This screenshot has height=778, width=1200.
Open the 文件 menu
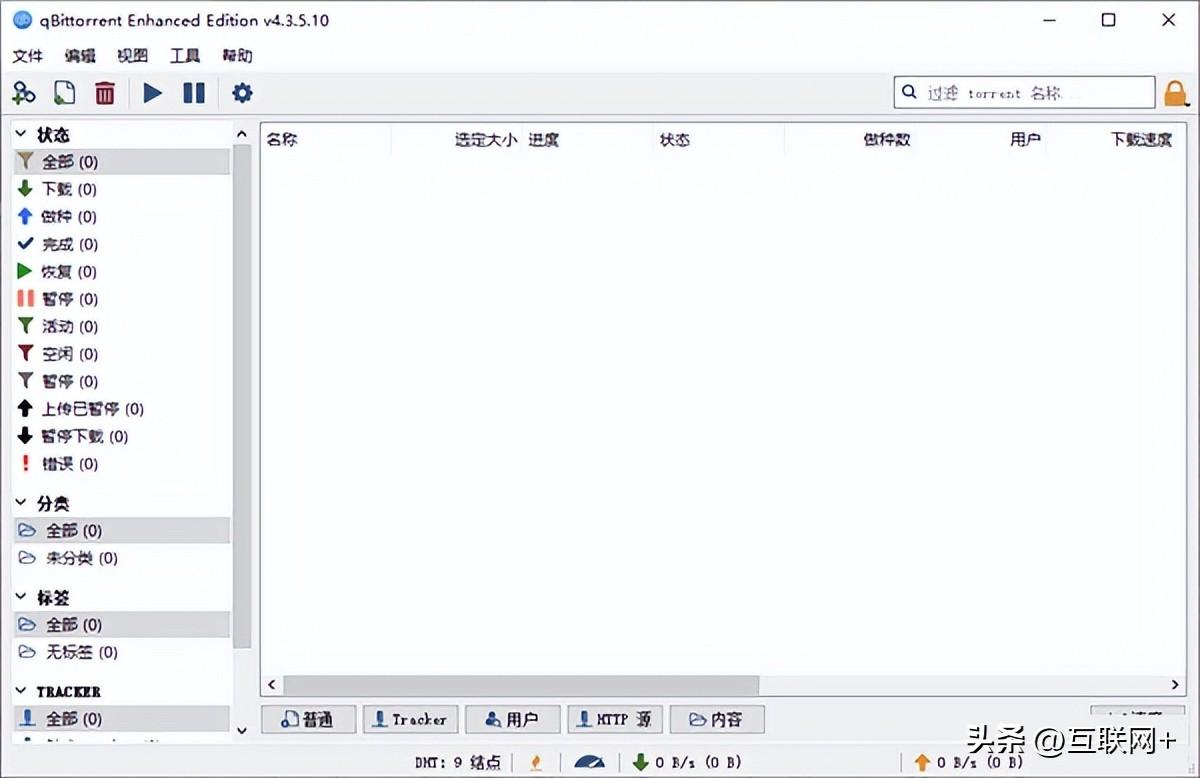coord(28,56)
